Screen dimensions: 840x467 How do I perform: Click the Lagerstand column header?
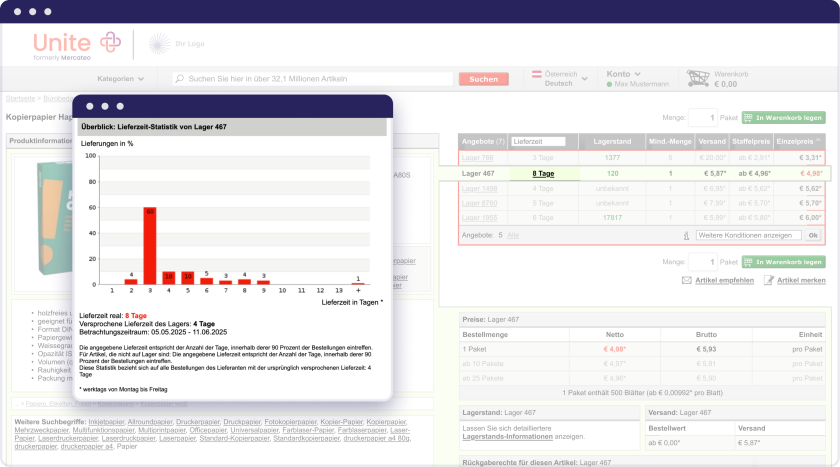pyautogui.click(x=612, y=142)
